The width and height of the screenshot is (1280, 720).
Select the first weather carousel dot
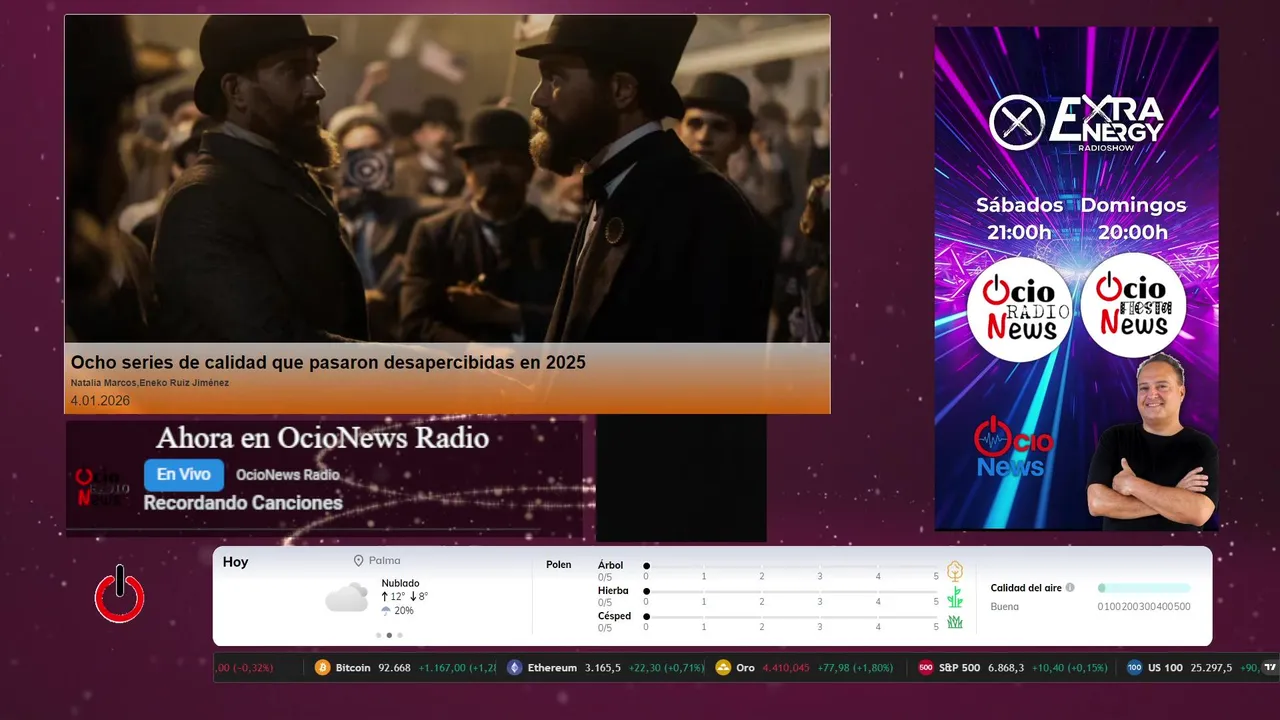379,635
